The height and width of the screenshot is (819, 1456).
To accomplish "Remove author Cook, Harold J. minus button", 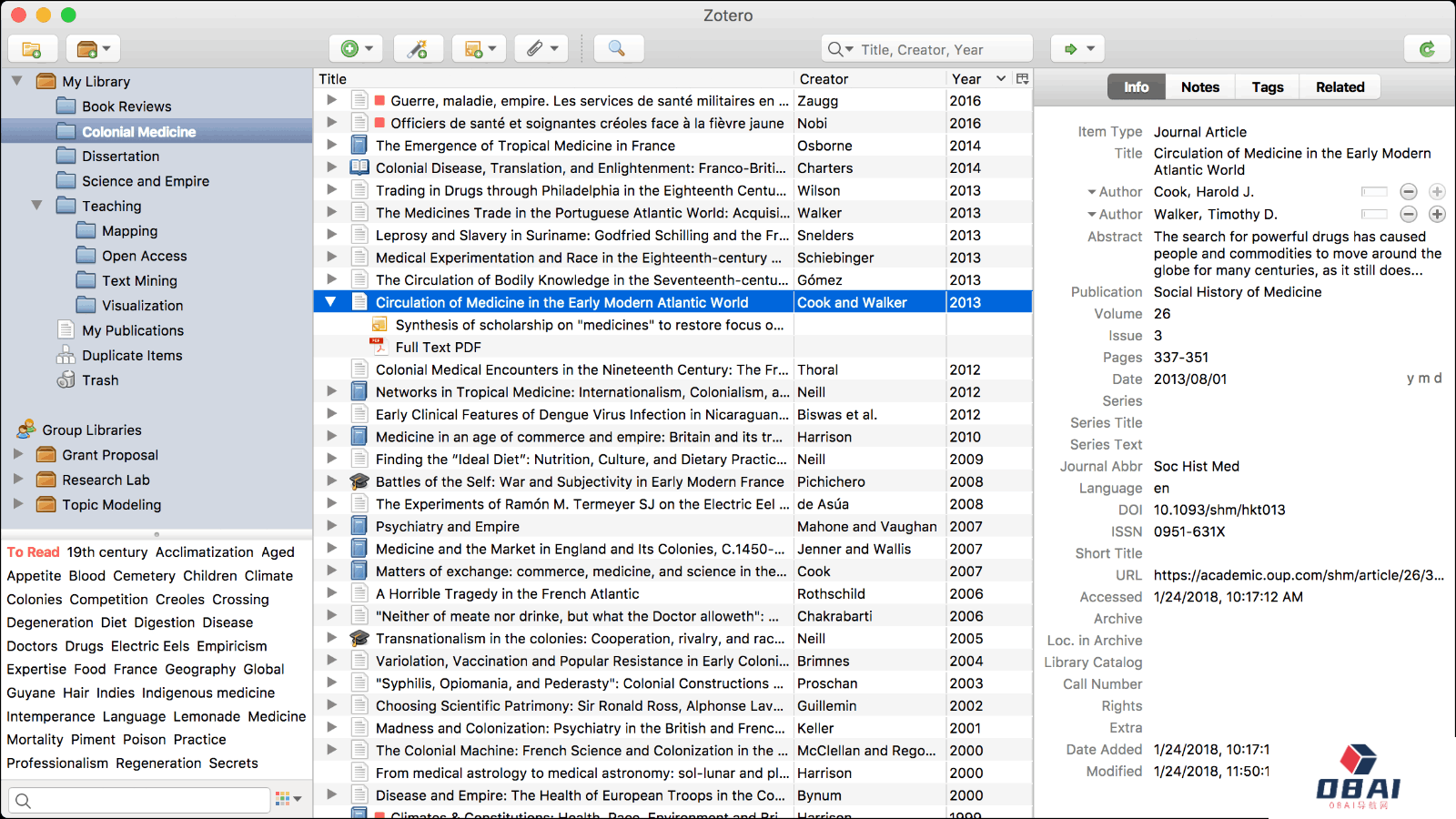I will (1409, 192).
